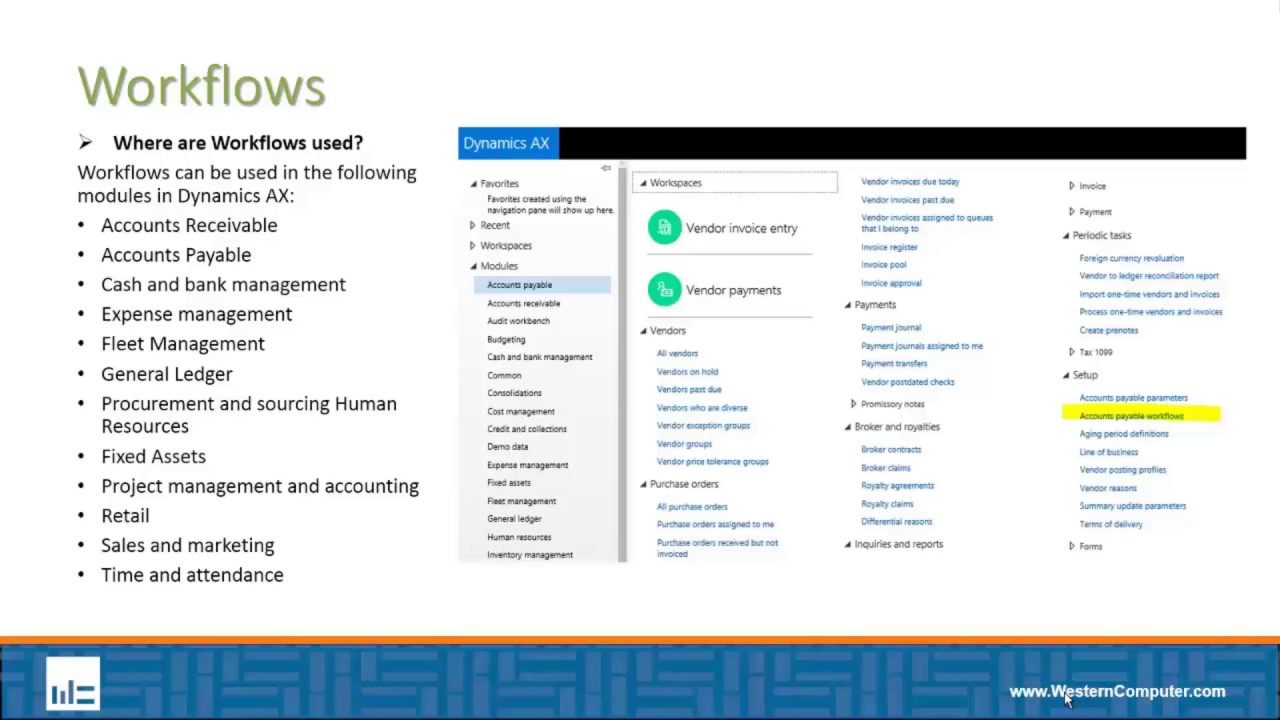Open Inventory management module
The image size is (1280, 720).
coord(530,555)
